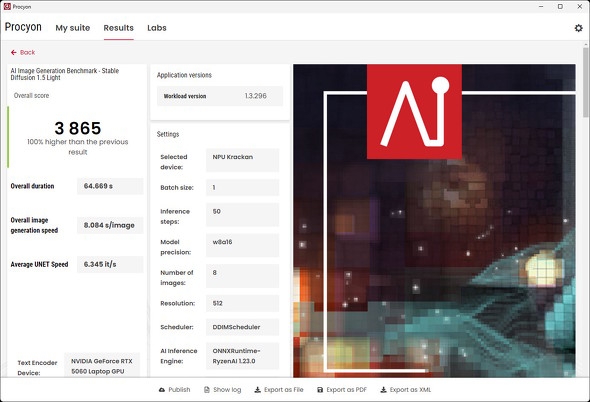Click the Batch size value 1

(214, 187)
